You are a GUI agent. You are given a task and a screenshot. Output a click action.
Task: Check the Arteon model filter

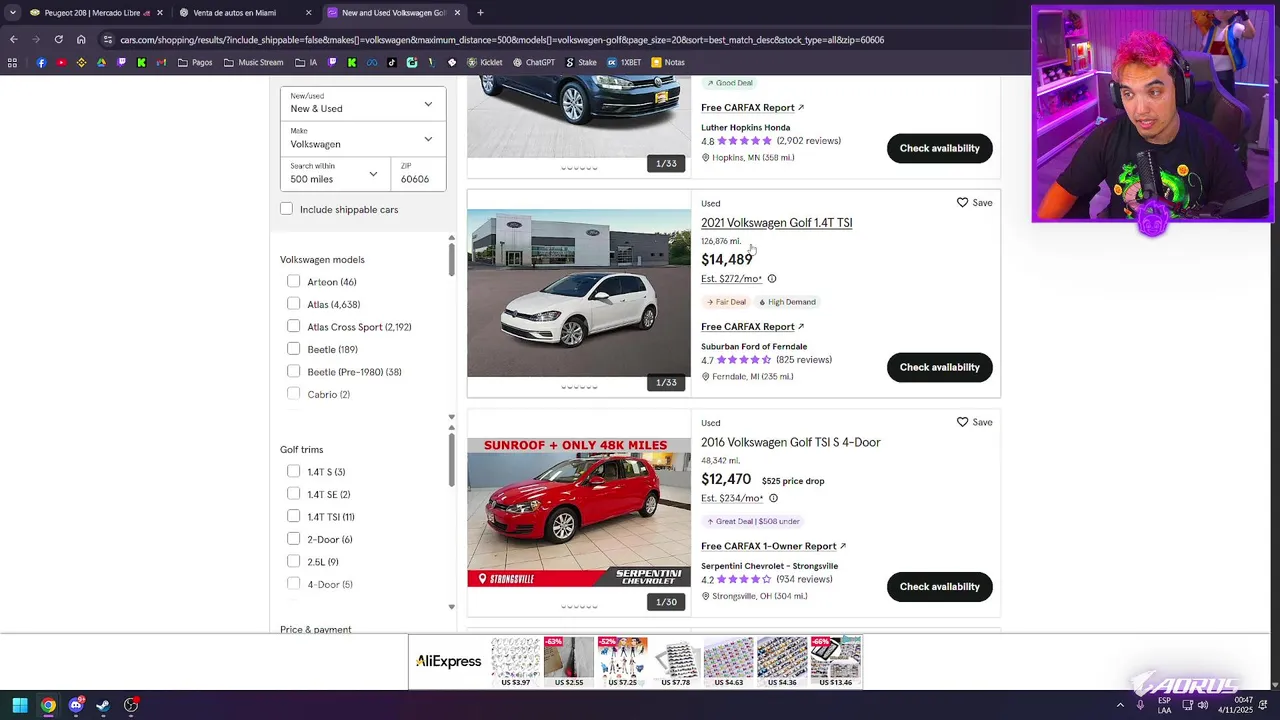pyautogui.click(x=293, y=282)
